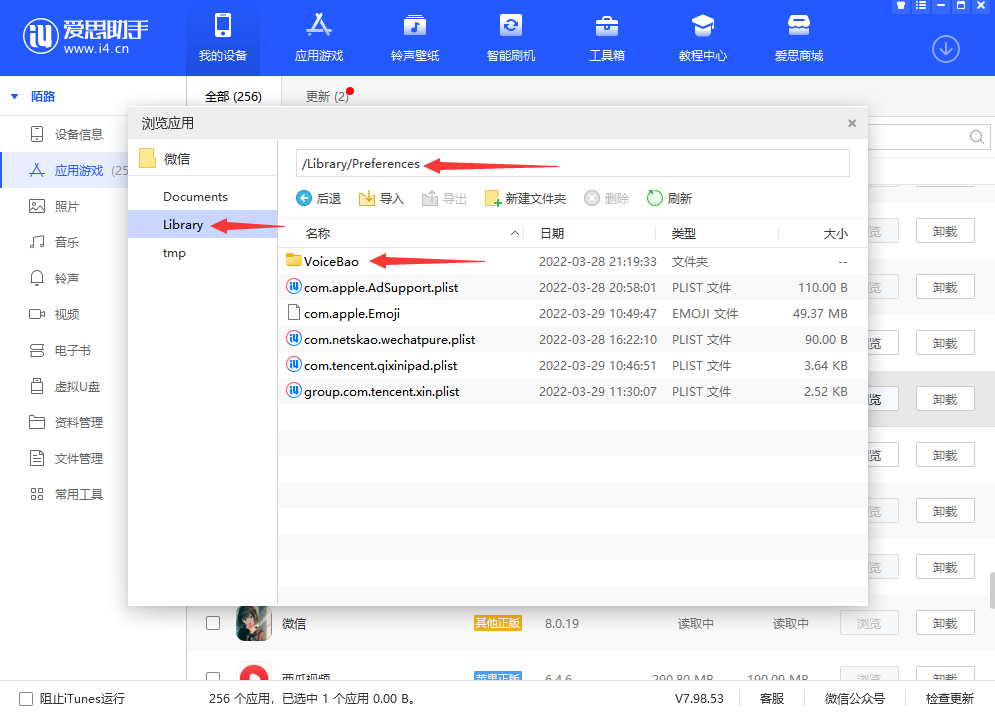
Task: Click the app list vertical scrollbar
Action: click(x=992, y=590)
